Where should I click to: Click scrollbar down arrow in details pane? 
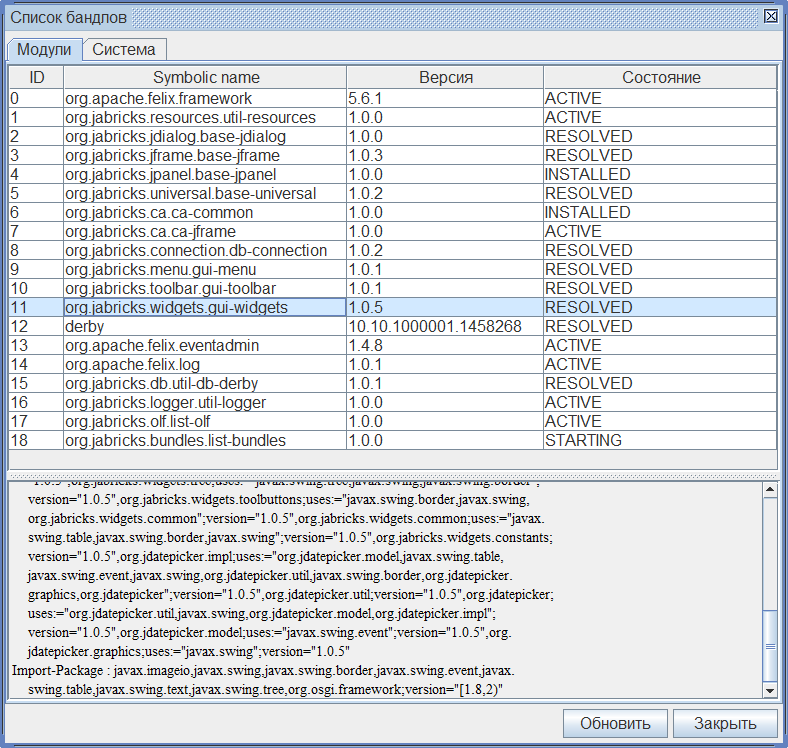(770, 691)
